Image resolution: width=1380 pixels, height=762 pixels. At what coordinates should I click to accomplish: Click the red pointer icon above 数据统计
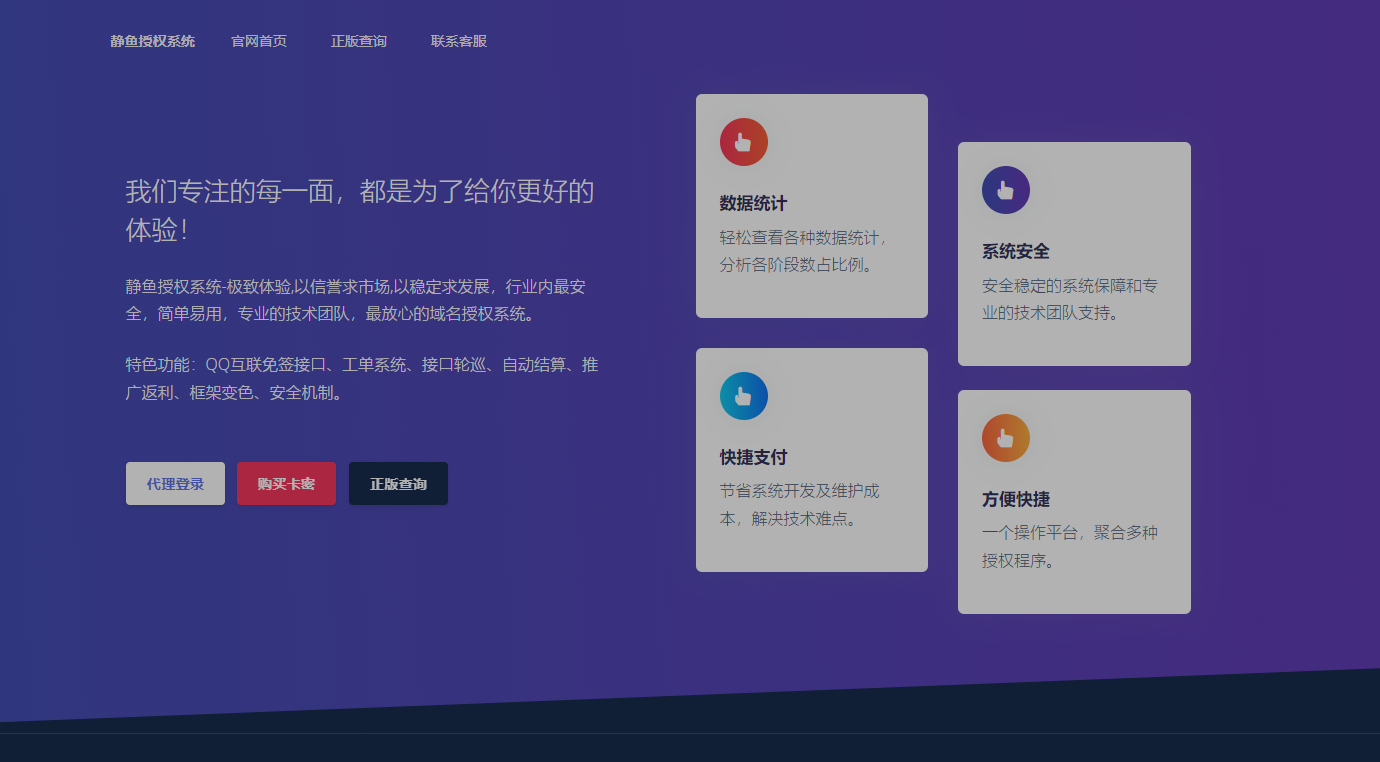click(x=743, y=142)
